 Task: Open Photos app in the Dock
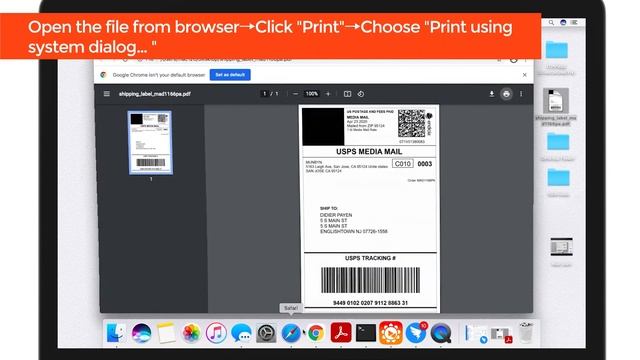point(191,333)
